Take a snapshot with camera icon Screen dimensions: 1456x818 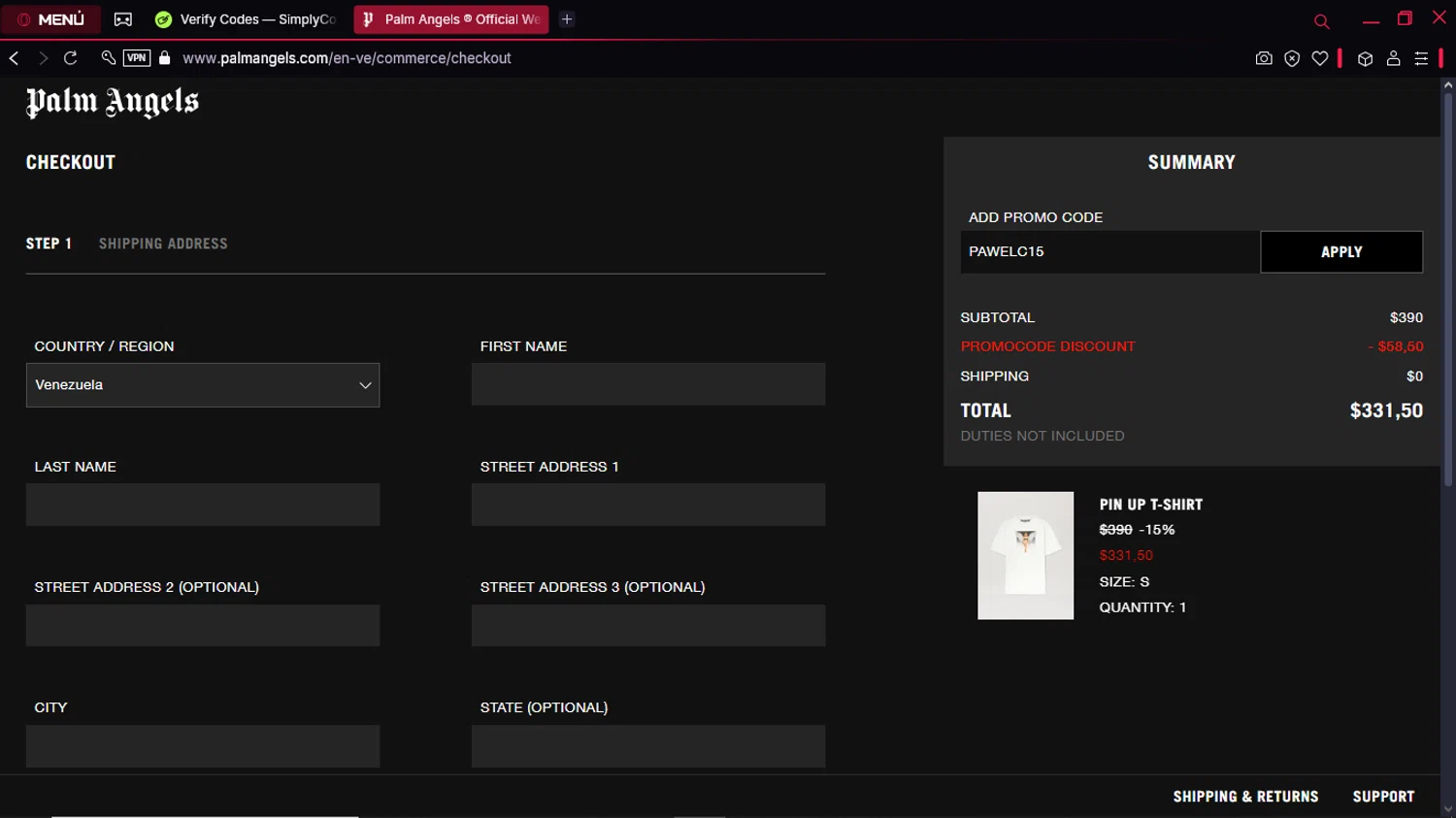[x=1264, y=58]
